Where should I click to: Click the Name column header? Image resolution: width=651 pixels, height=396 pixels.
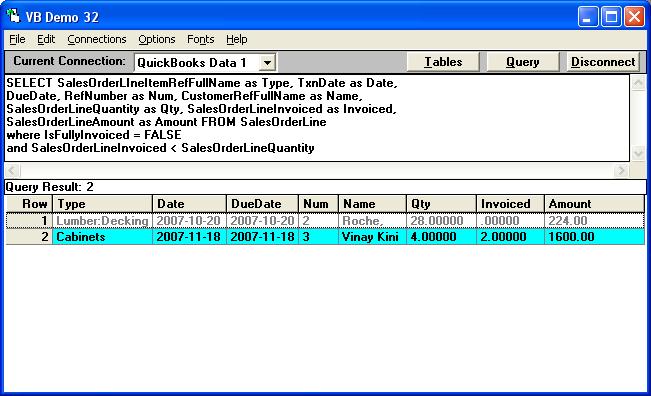pyautogui.click(x=372, y=204)
